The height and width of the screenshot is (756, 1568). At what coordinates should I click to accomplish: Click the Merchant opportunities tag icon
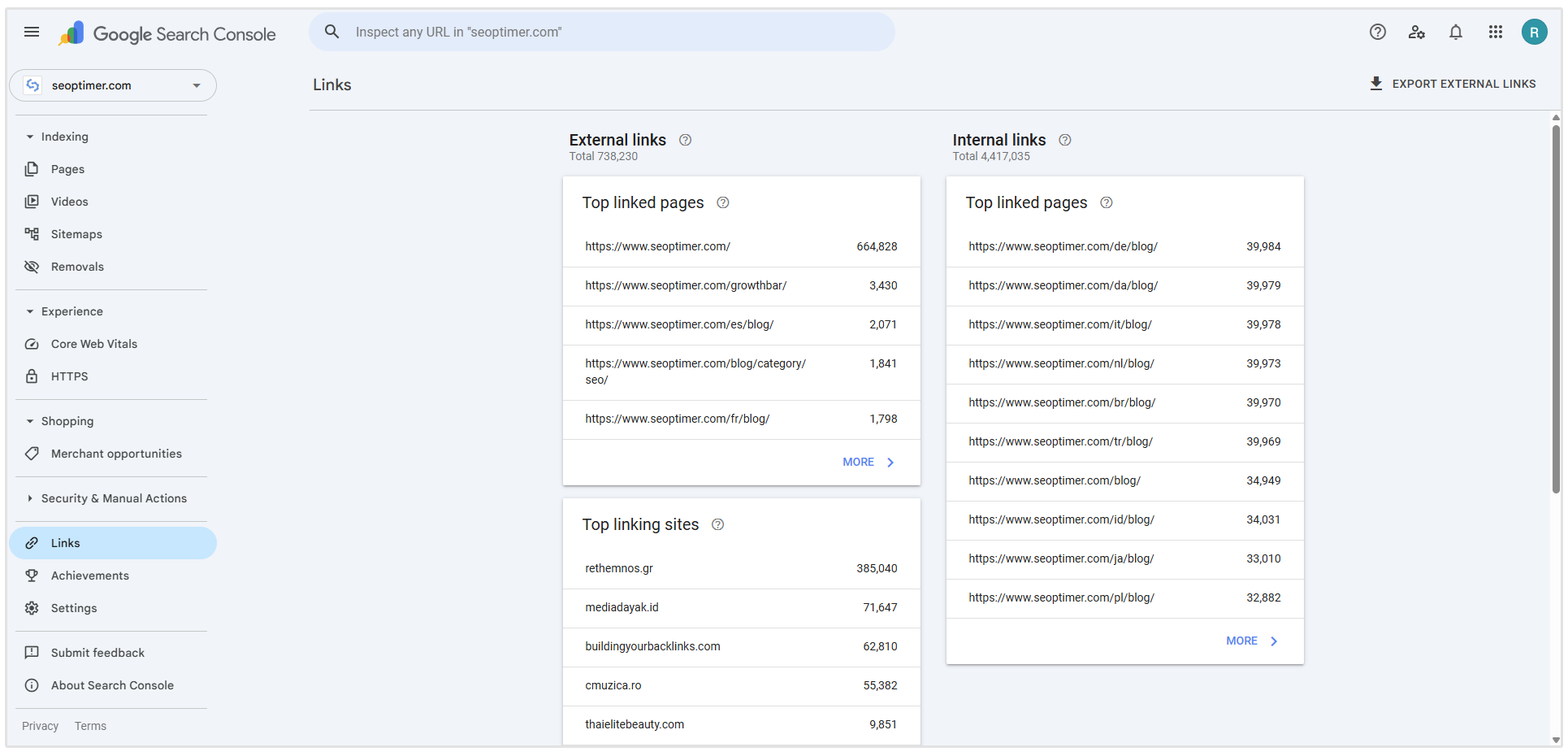[x=32, y=454]
